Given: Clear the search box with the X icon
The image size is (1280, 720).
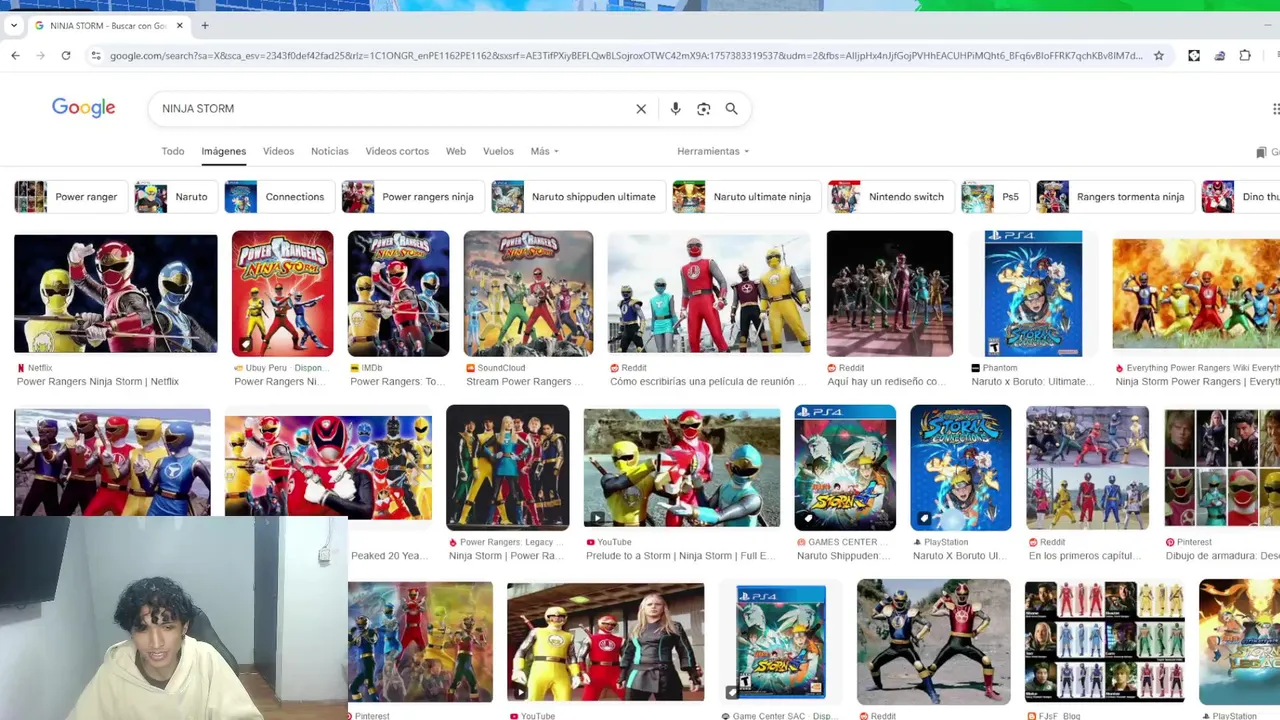Looking at the screenshot, I should tap(641, 109).
